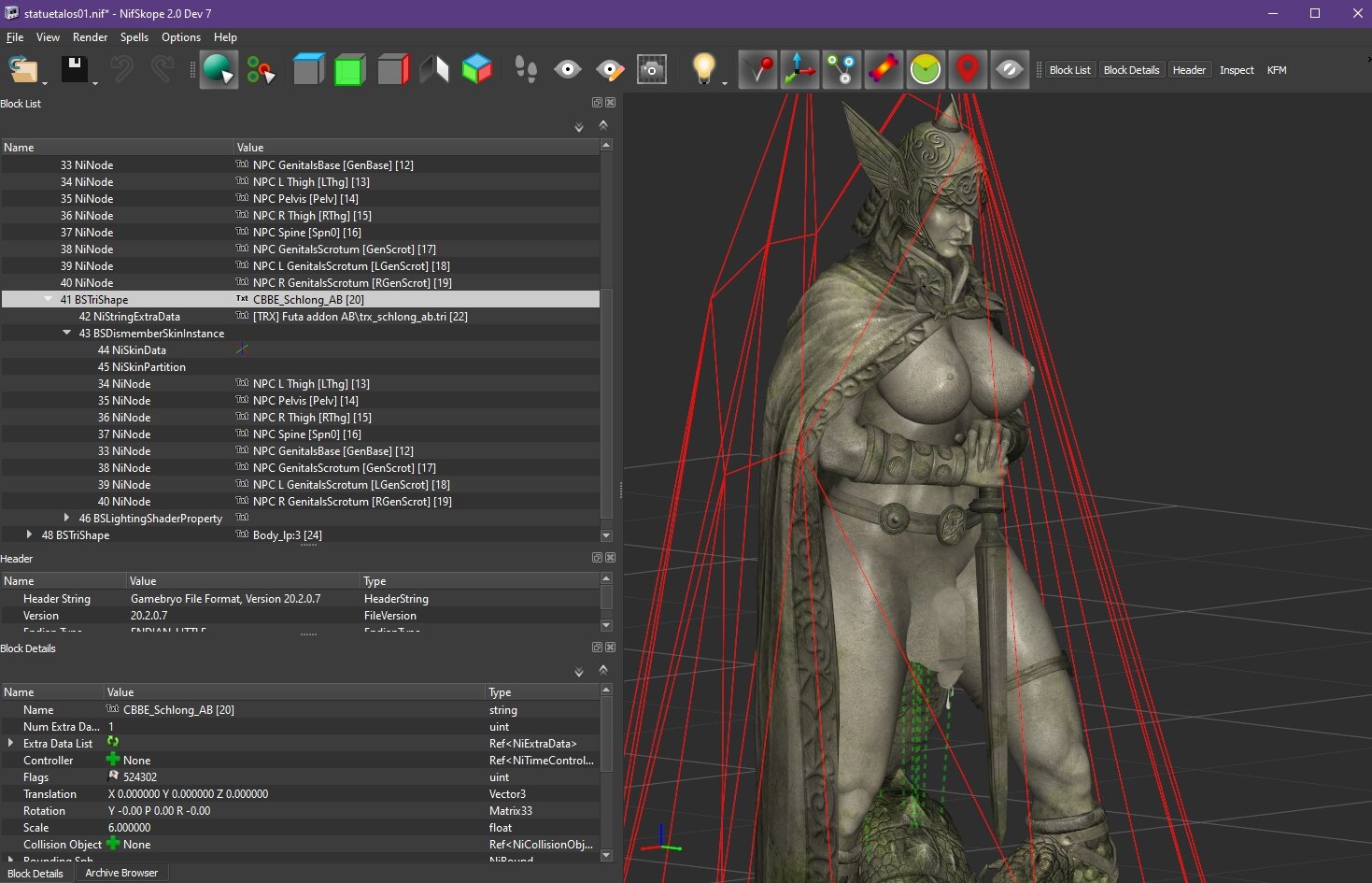Open the View menu
Image resolution: width=1372 pixels, height=883 pixels.
coord(48,37)
